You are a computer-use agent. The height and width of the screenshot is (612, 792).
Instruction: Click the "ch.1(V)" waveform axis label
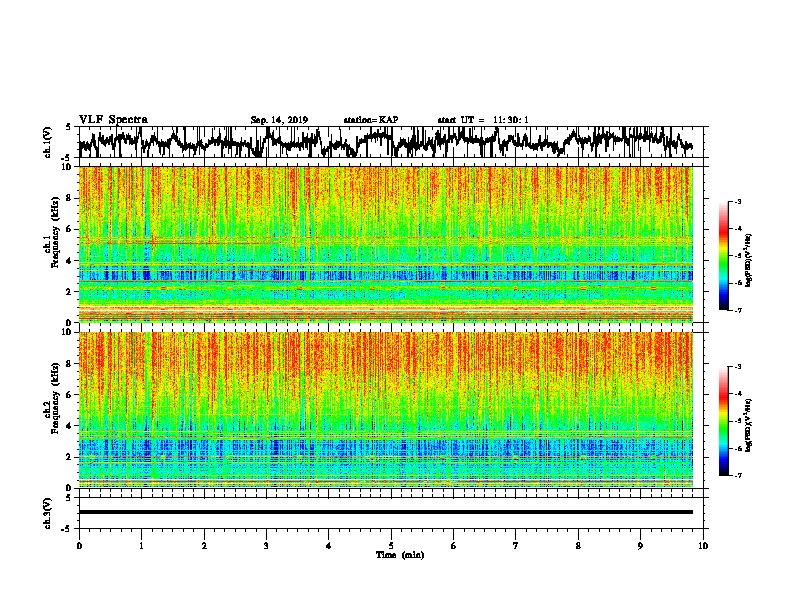point(47,142)
